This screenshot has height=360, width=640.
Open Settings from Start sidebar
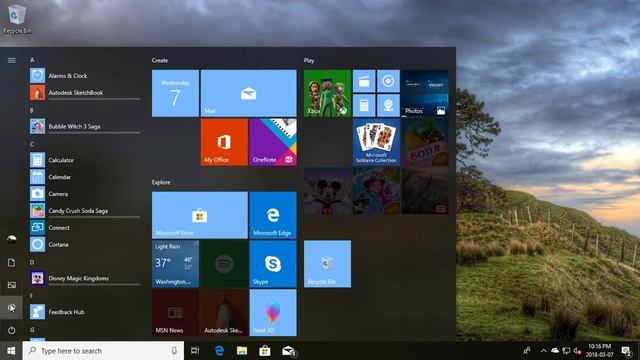click(11, 307)
